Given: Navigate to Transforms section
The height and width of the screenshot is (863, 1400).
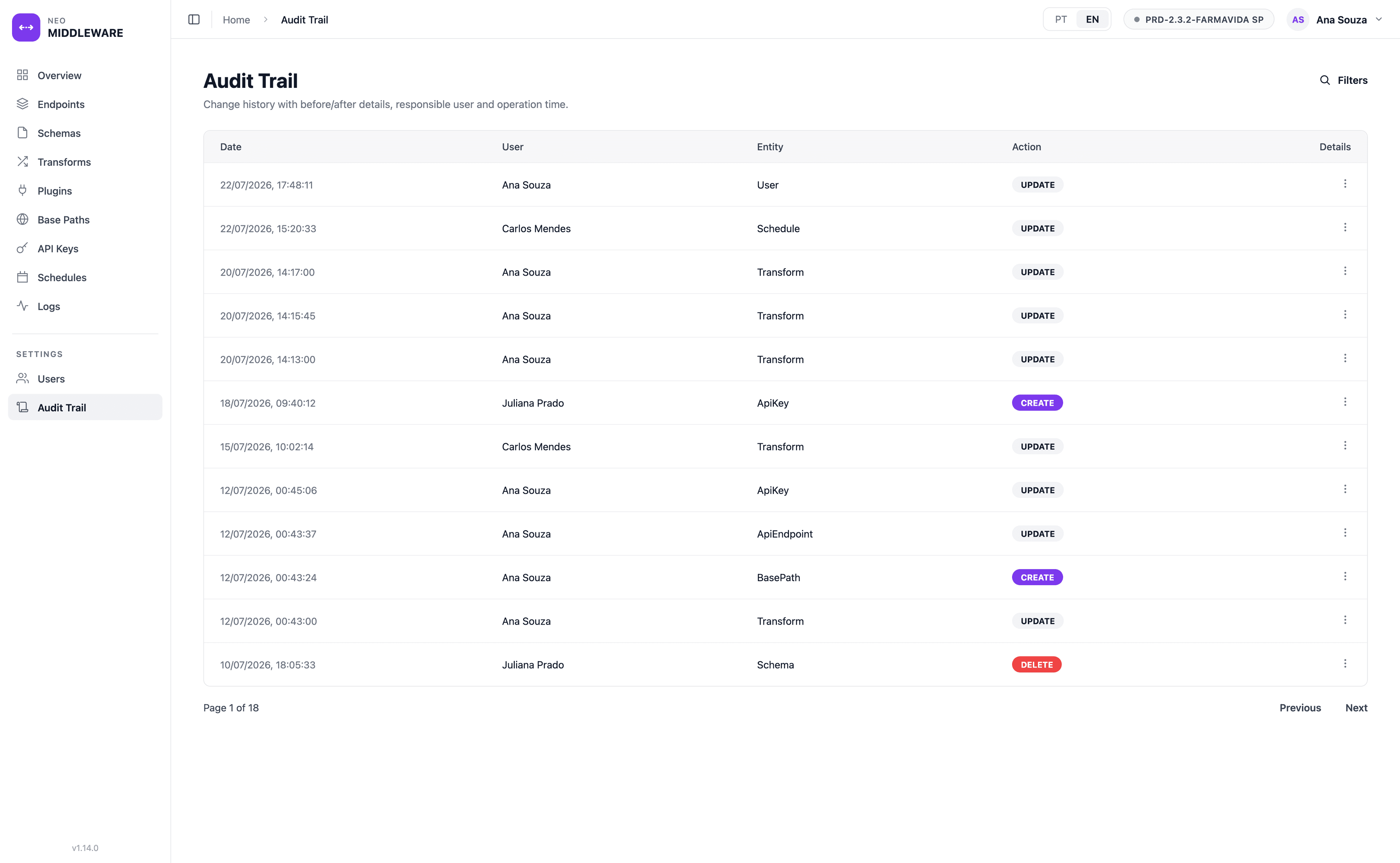Looking at the screenshot, I should tap(85, 162).
